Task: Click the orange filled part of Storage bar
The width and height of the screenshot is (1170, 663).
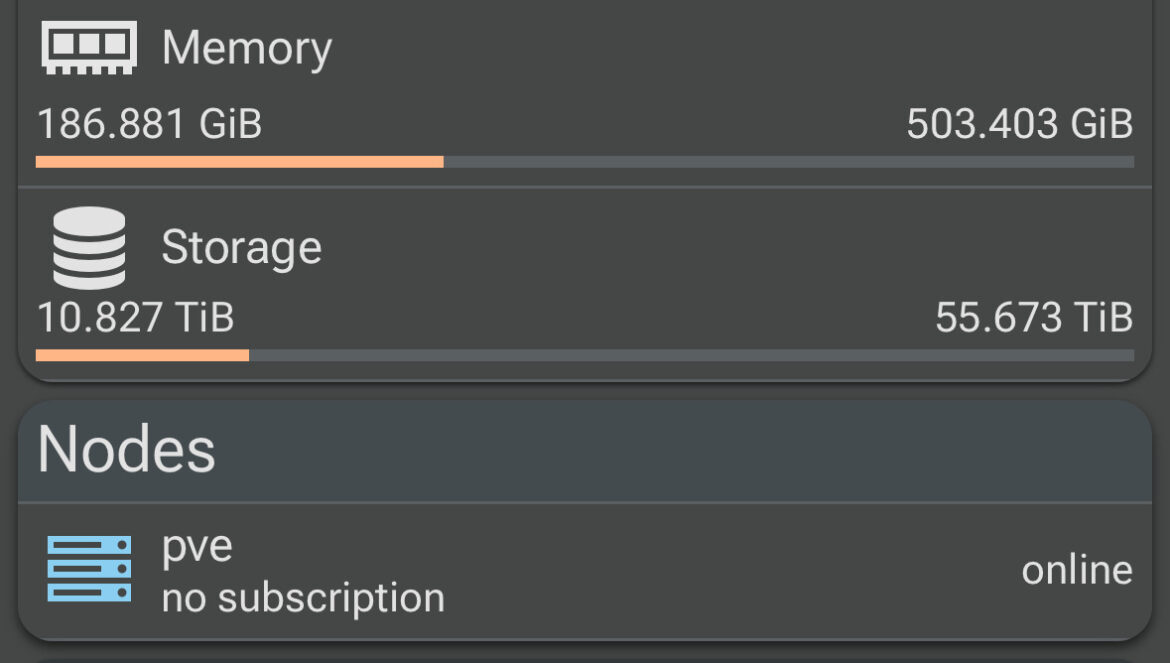Action: pyautogui.click(x=142, y=355)
